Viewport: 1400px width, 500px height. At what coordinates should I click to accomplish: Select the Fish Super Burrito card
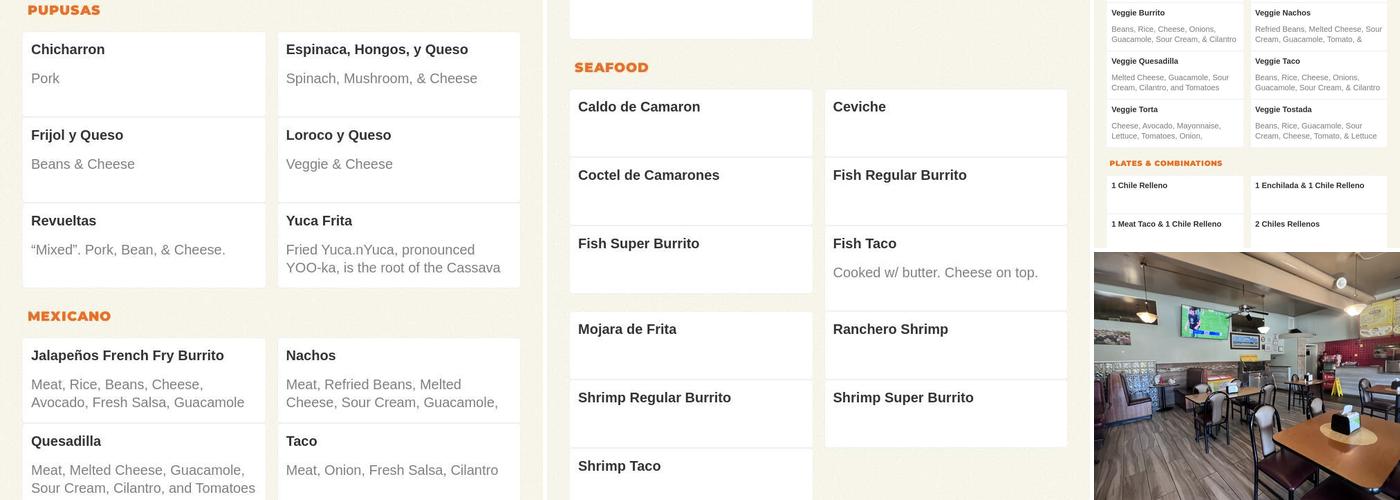coord(691,258)
